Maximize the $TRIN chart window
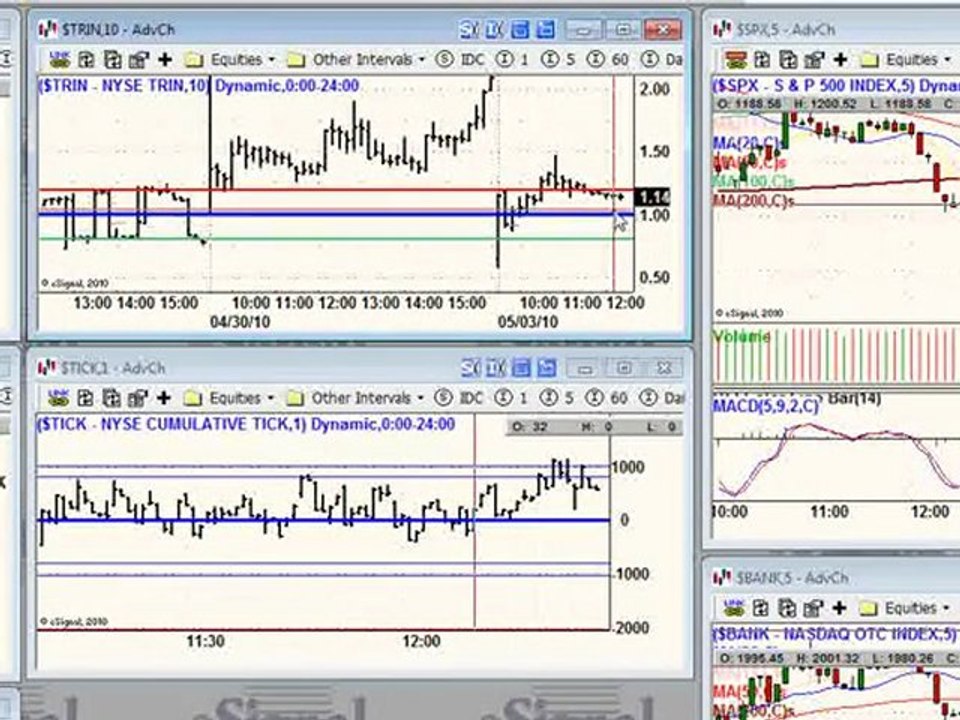 click(623, 29)
